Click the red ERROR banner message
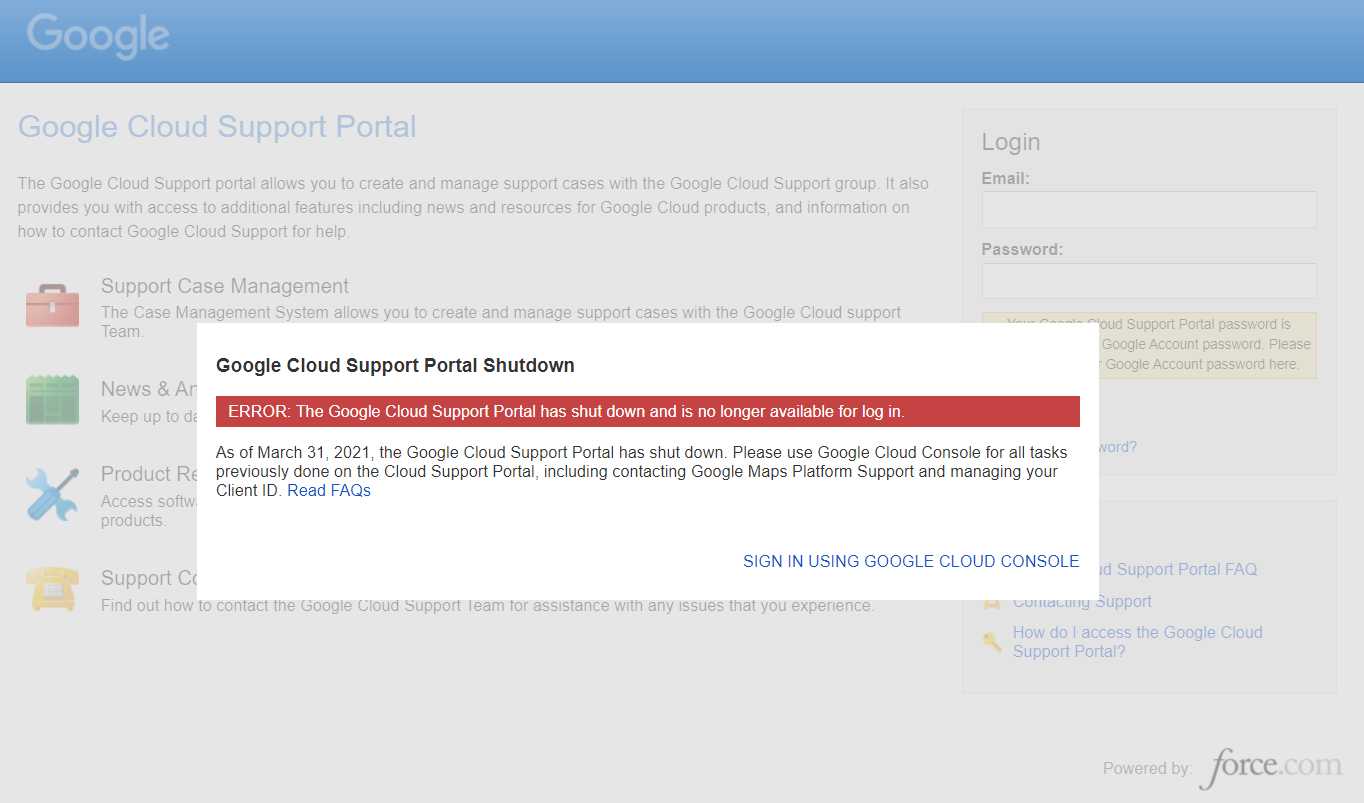The height and width of the screenshot is (803, 1364). 648,411
